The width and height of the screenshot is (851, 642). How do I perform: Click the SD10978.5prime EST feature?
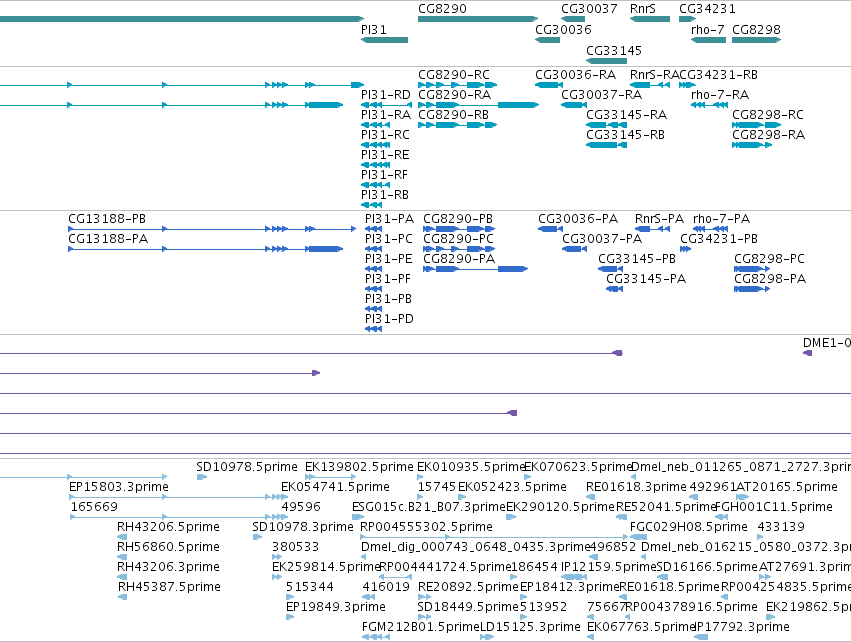(x=201, y=477)
